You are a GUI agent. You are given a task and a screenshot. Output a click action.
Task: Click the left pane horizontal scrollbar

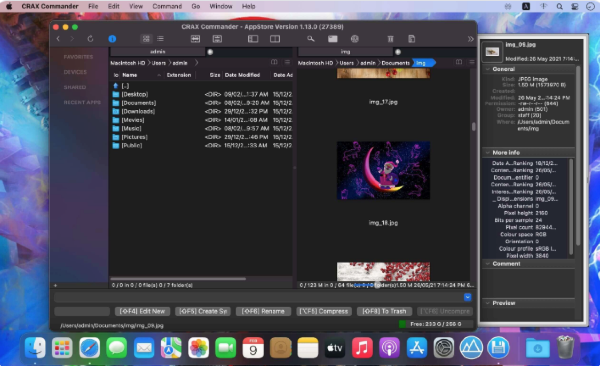(x=178, y=279)
